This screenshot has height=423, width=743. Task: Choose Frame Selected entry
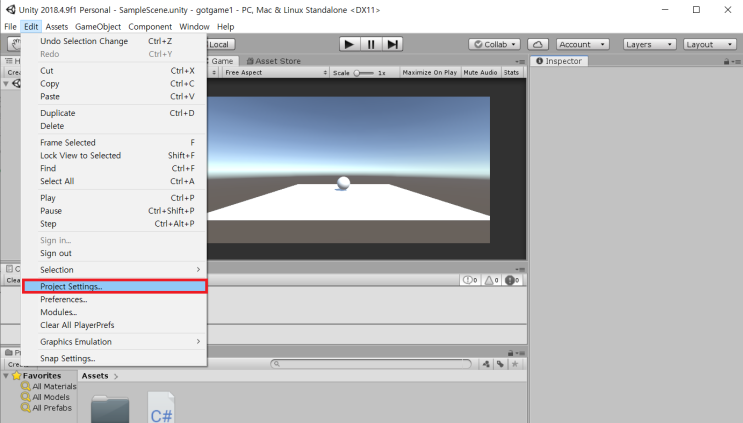coord(114,143)
